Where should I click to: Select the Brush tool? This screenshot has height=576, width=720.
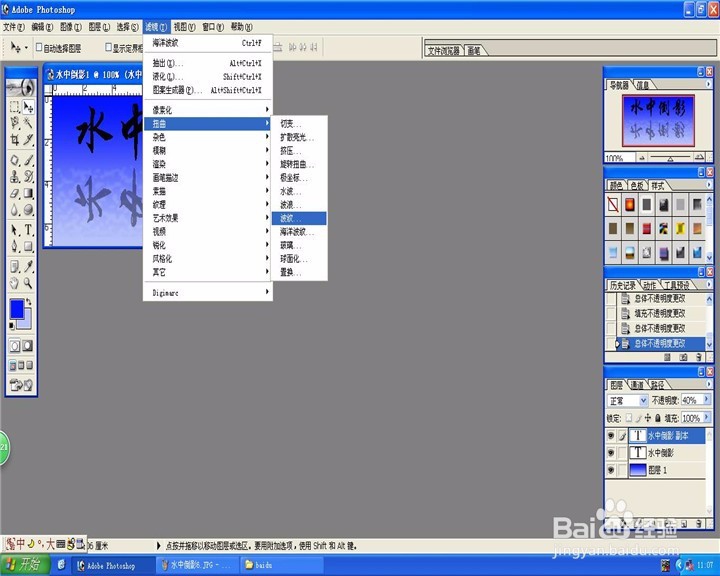point(28,160)
